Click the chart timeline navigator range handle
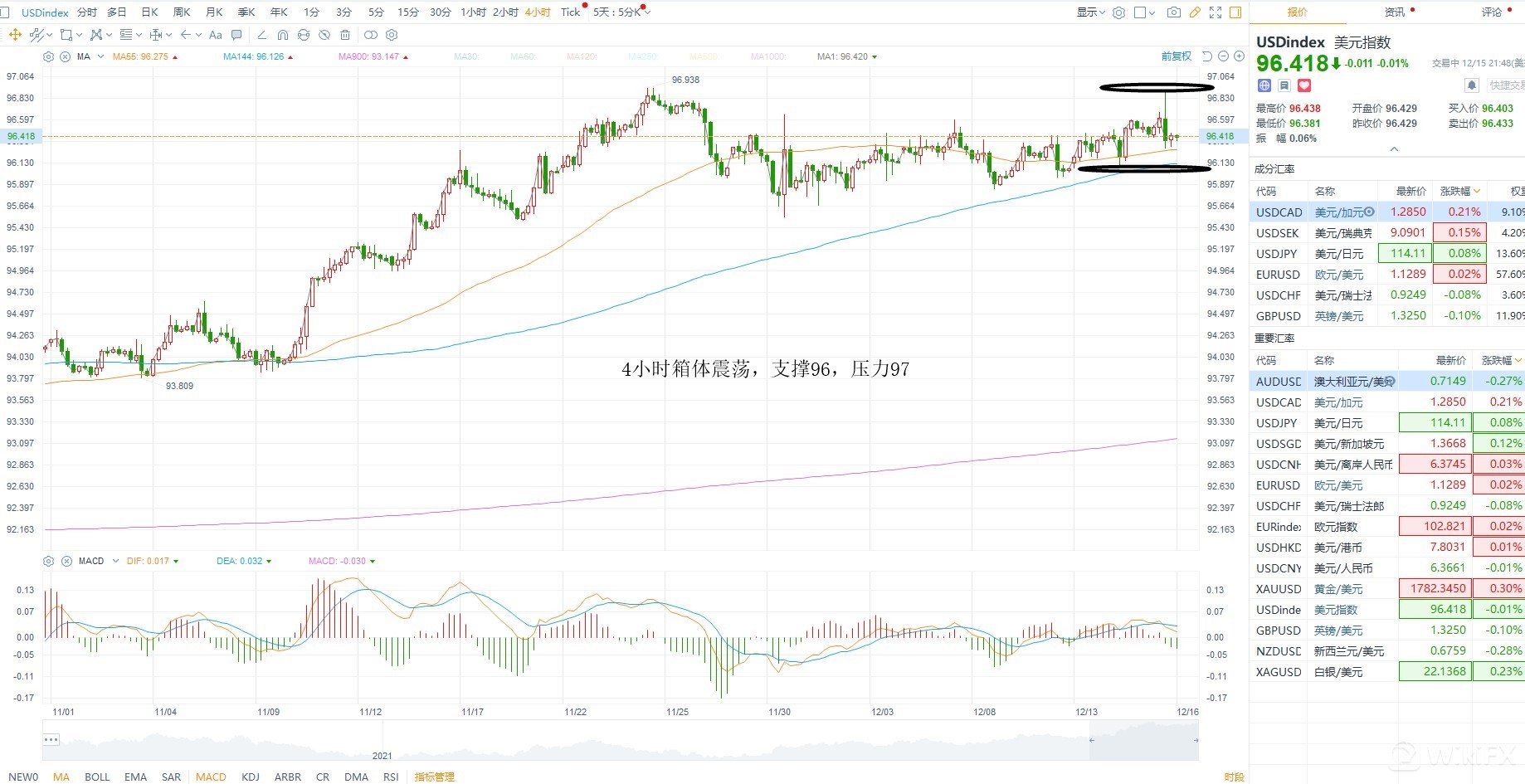This screenshot has width=1525, height=784. (x=1092, y=740)
